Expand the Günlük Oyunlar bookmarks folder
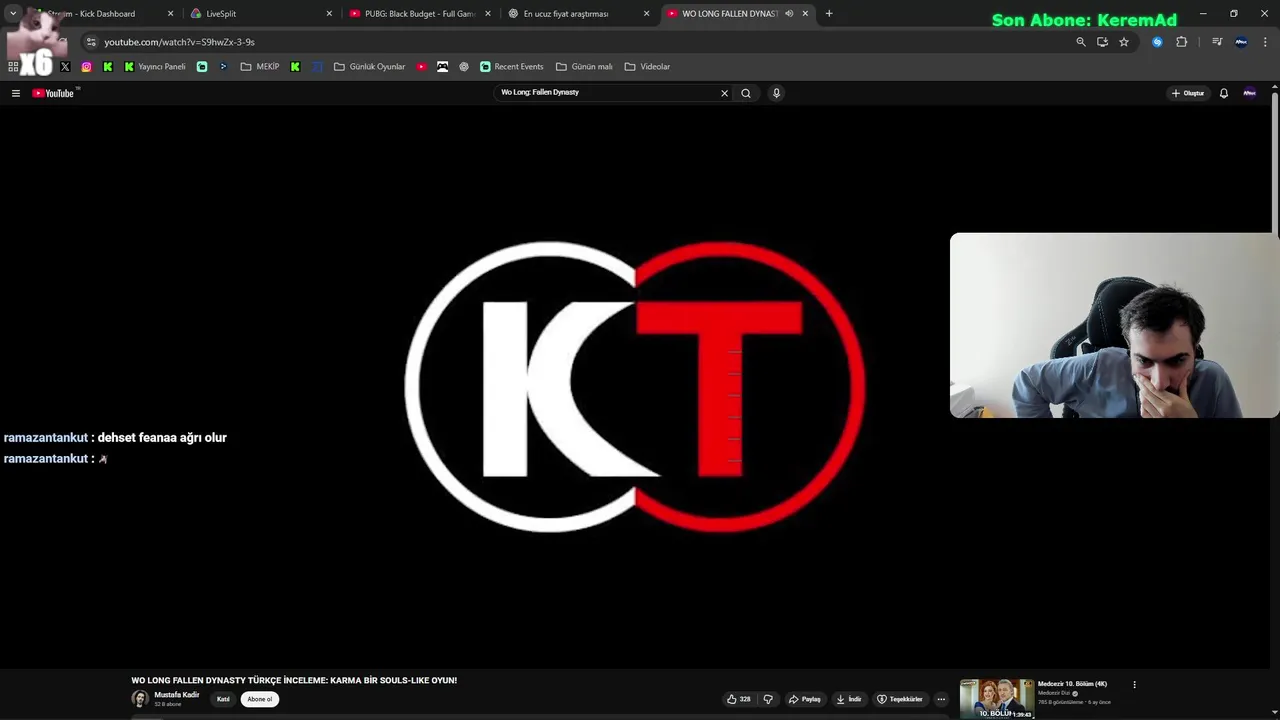 [370, 67]
